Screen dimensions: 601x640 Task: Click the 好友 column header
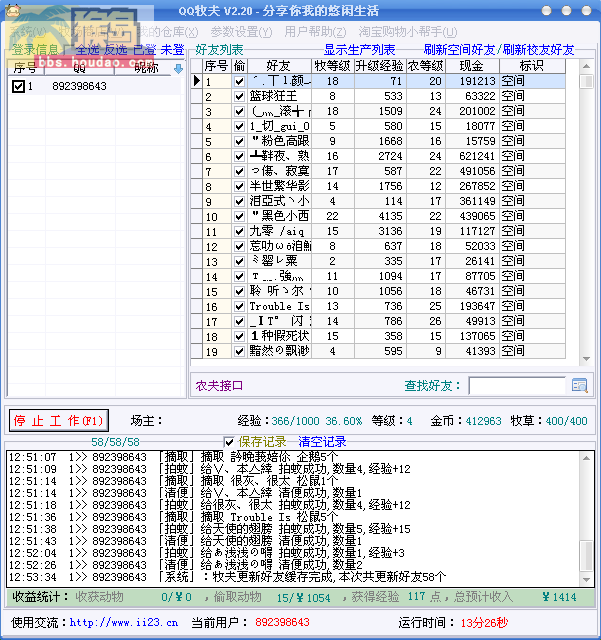click(279, 66)
